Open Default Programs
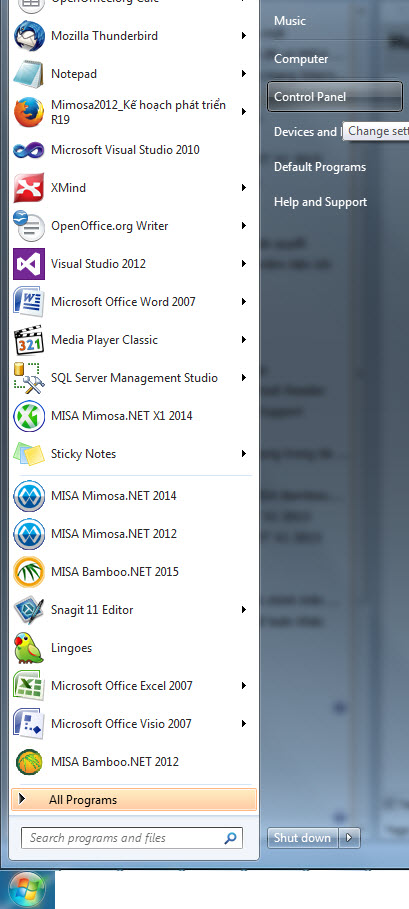 click(x=320, y=167)
